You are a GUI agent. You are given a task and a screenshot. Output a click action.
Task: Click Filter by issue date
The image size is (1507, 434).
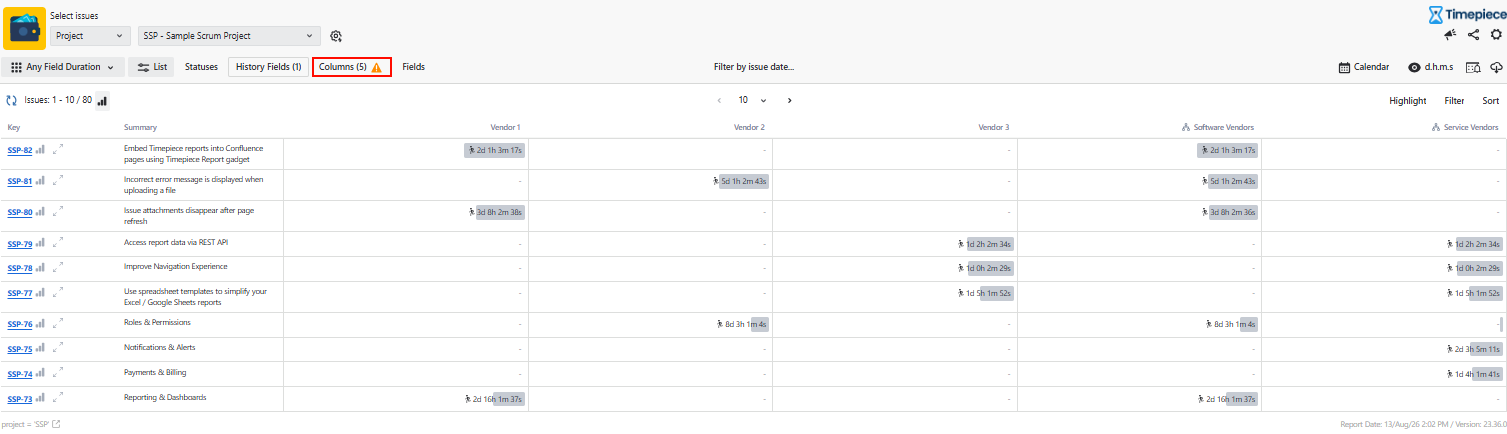click(753, 67)
